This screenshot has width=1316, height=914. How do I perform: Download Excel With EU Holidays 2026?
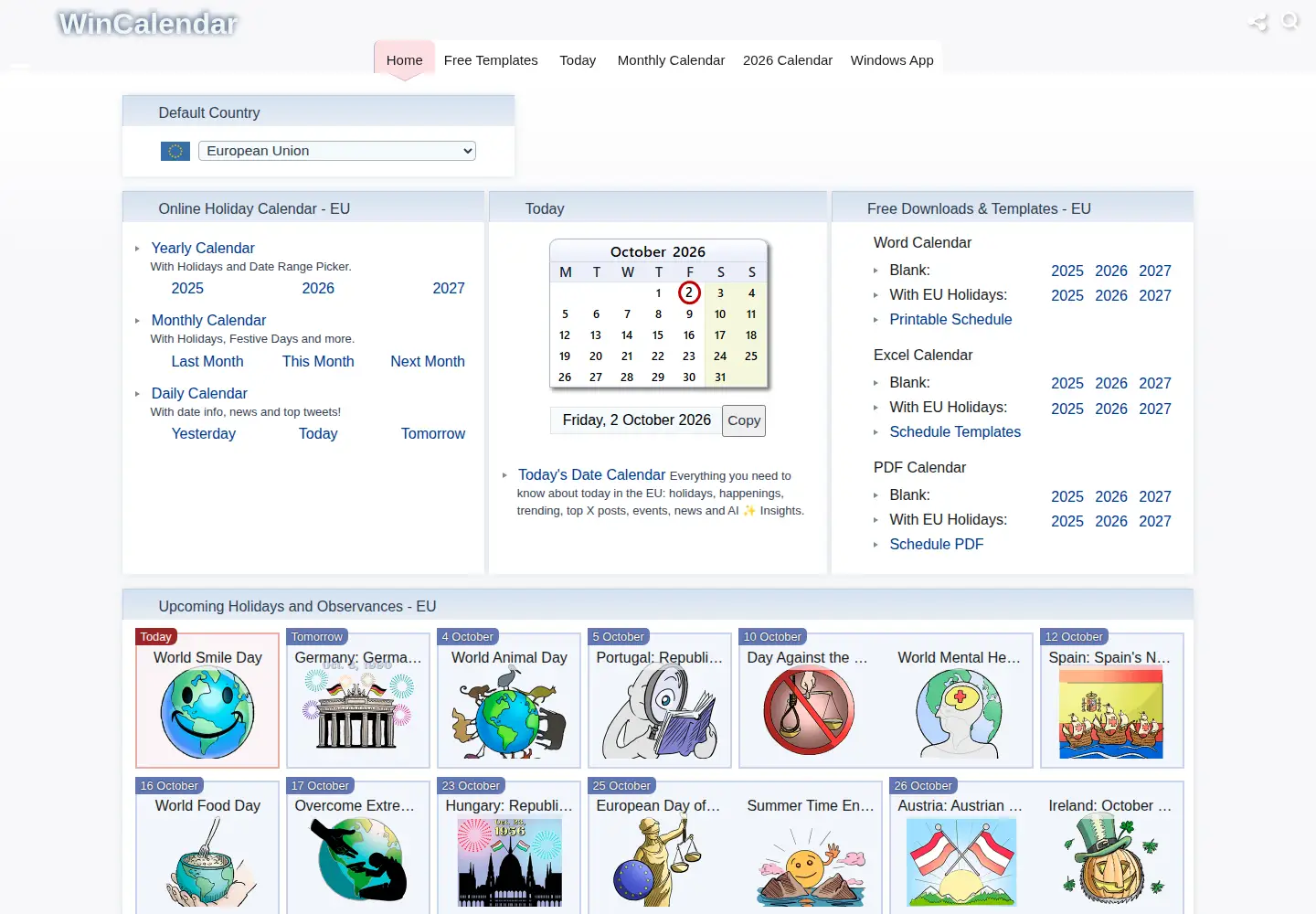[1111, 409]
